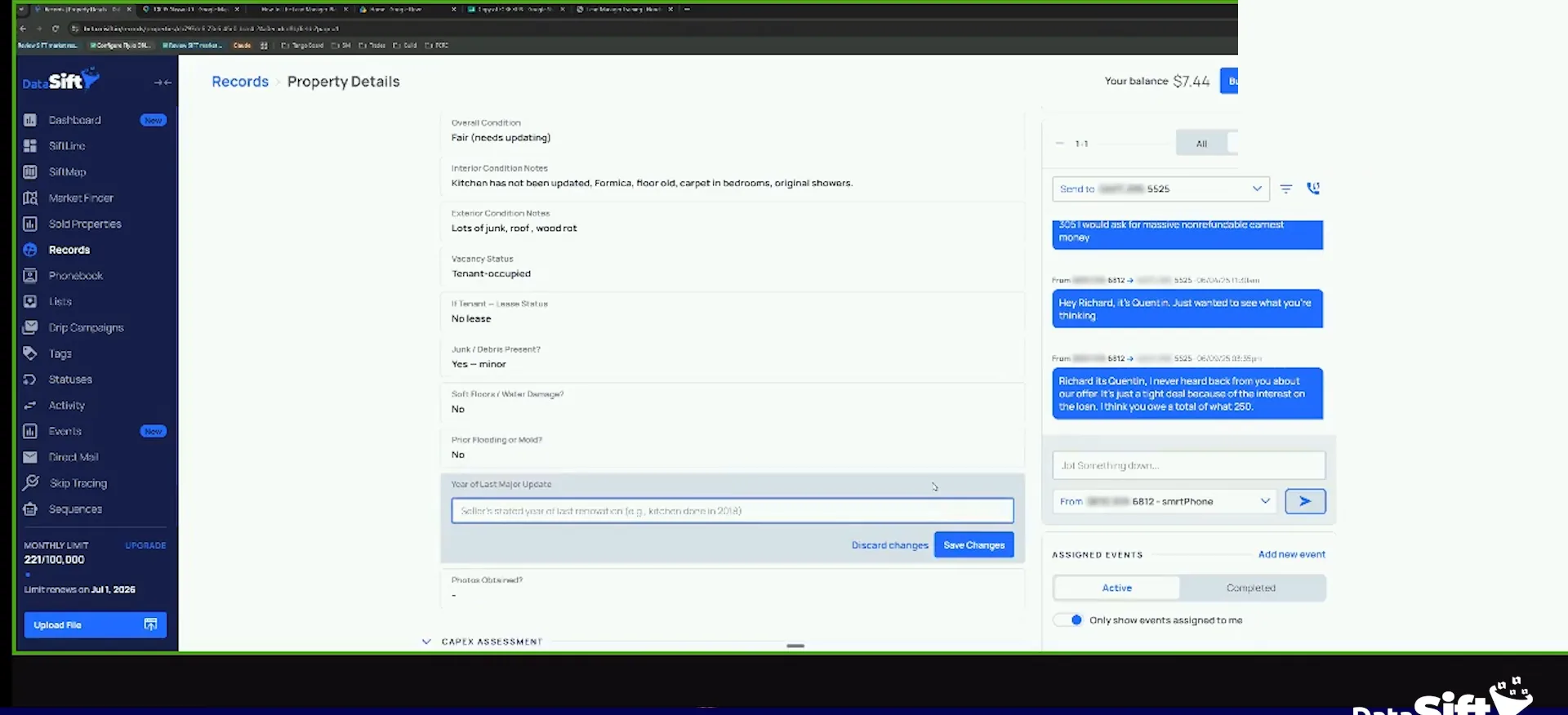
Task: Expand the CAPEX Assessment section chevron
Action: coord(426,642)
